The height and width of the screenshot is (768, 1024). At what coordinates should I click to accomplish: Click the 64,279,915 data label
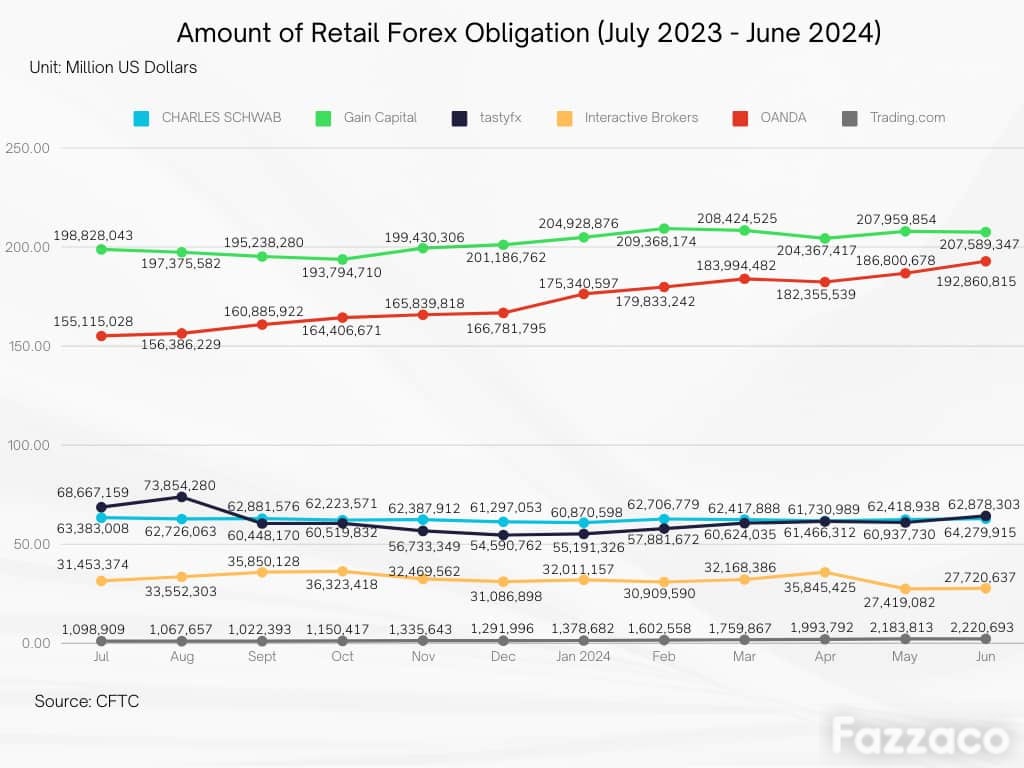[x=980, y=532]
